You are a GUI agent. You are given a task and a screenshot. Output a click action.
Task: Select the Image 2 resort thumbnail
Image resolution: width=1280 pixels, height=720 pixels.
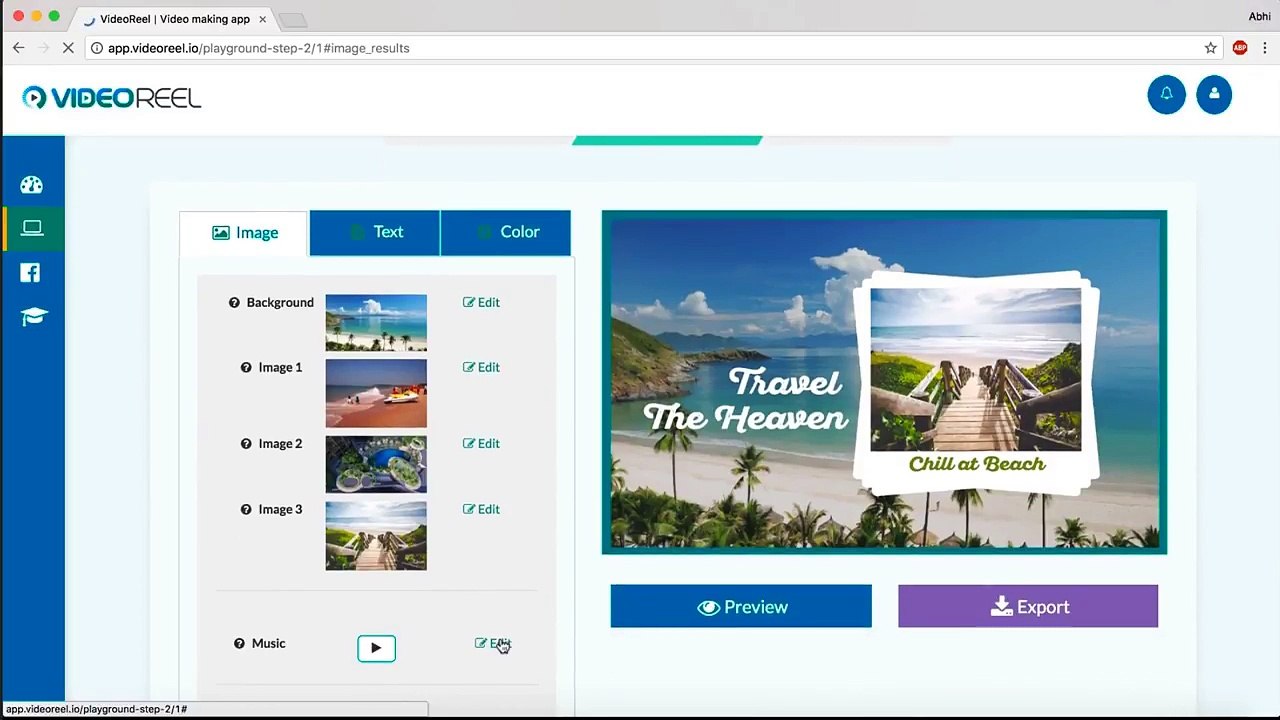pos(376,464)
